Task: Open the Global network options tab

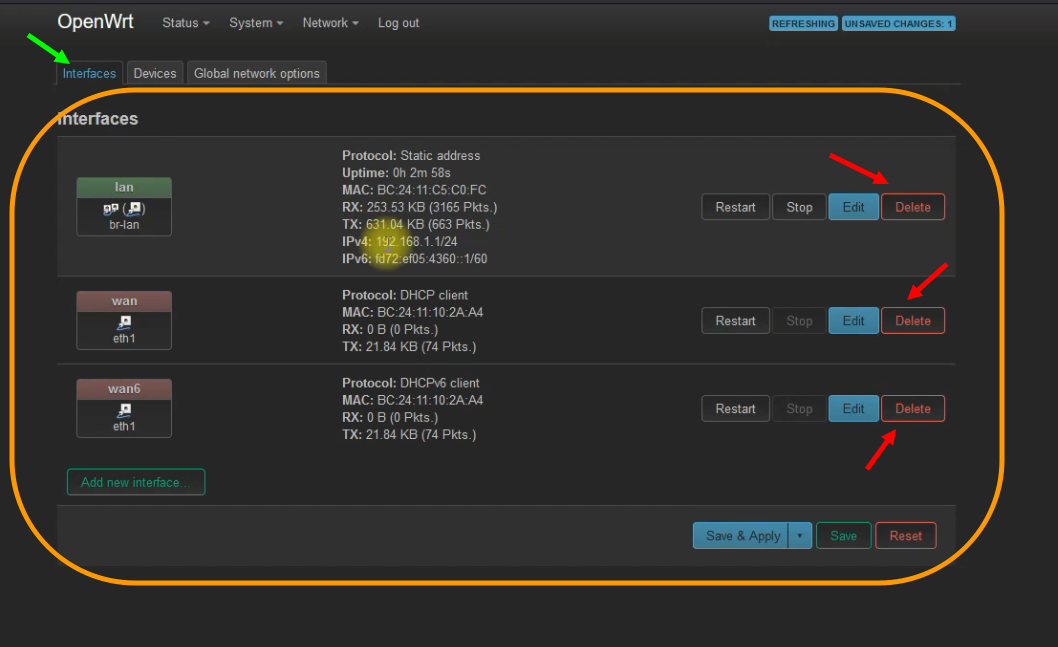Action: pos(257,73)
